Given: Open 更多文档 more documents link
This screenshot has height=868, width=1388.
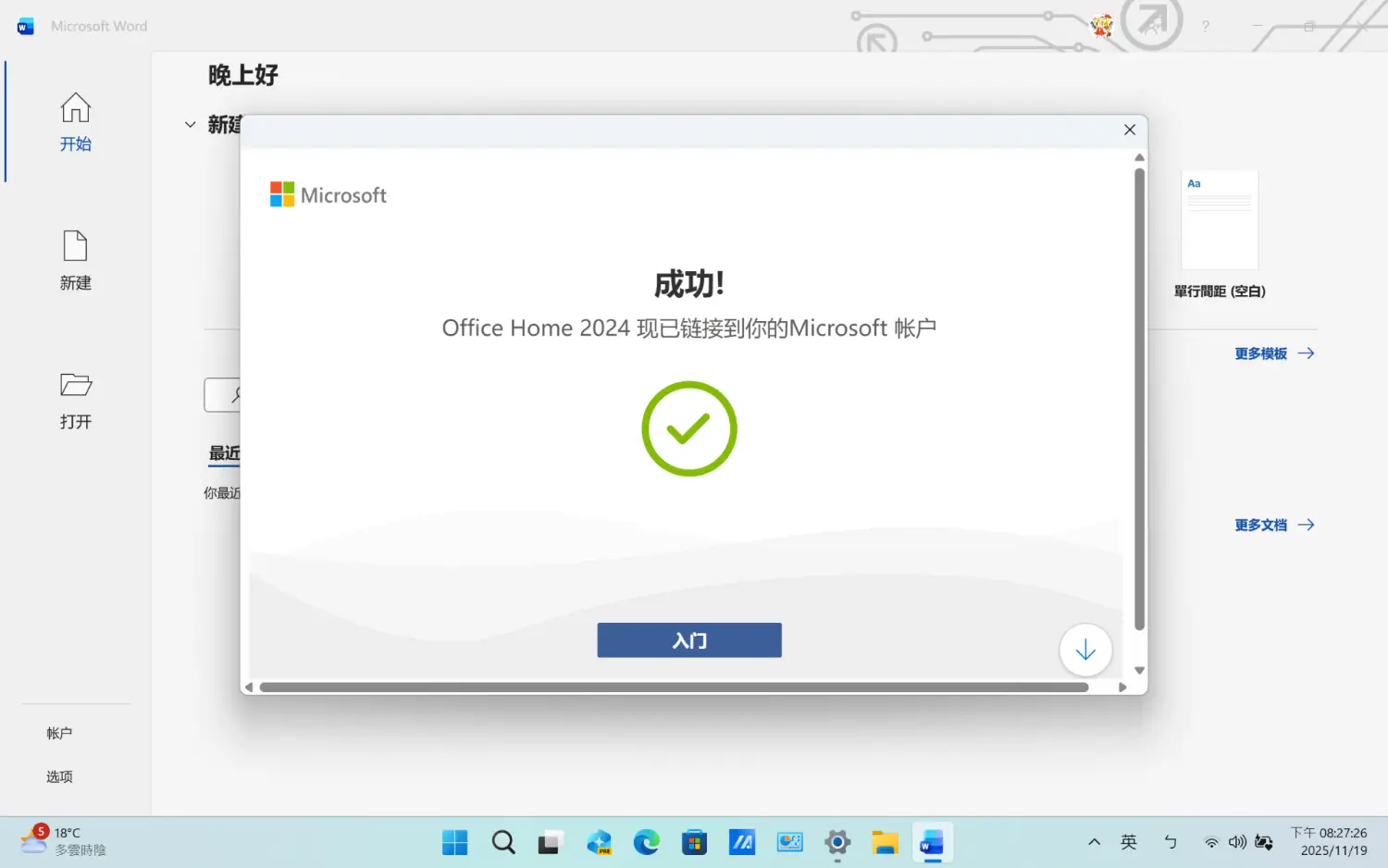Looking at the screenshot, I should 1273,525.
